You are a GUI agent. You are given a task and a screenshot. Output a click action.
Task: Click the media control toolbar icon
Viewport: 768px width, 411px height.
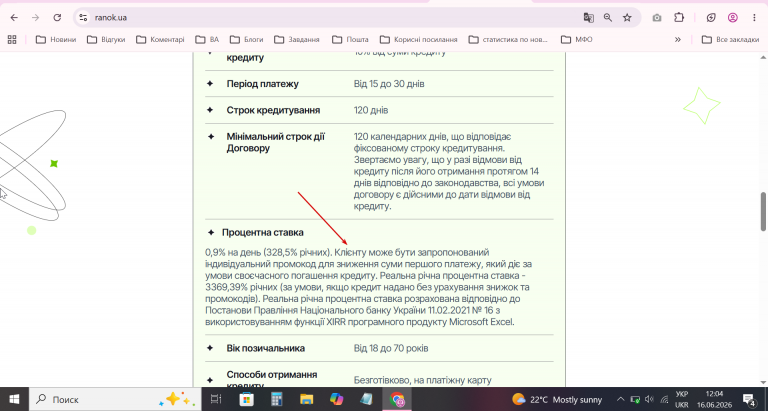tap(711, 18)
